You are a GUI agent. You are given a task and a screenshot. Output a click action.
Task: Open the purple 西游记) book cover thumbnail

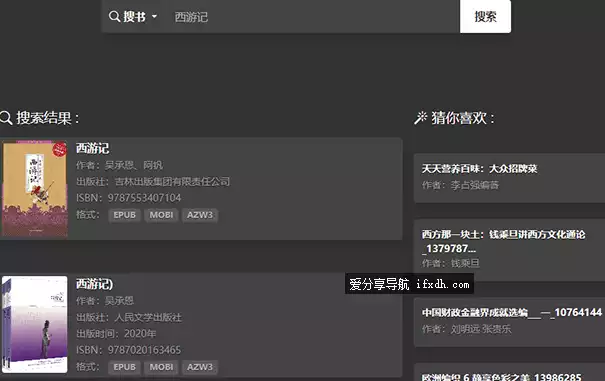[34, 324]
